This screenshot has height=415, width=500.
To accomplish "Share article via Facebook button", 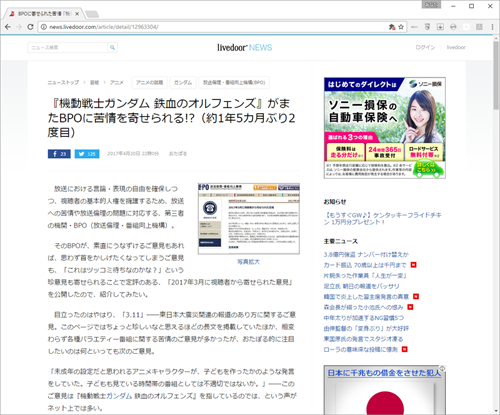I will tap(59, 154).
